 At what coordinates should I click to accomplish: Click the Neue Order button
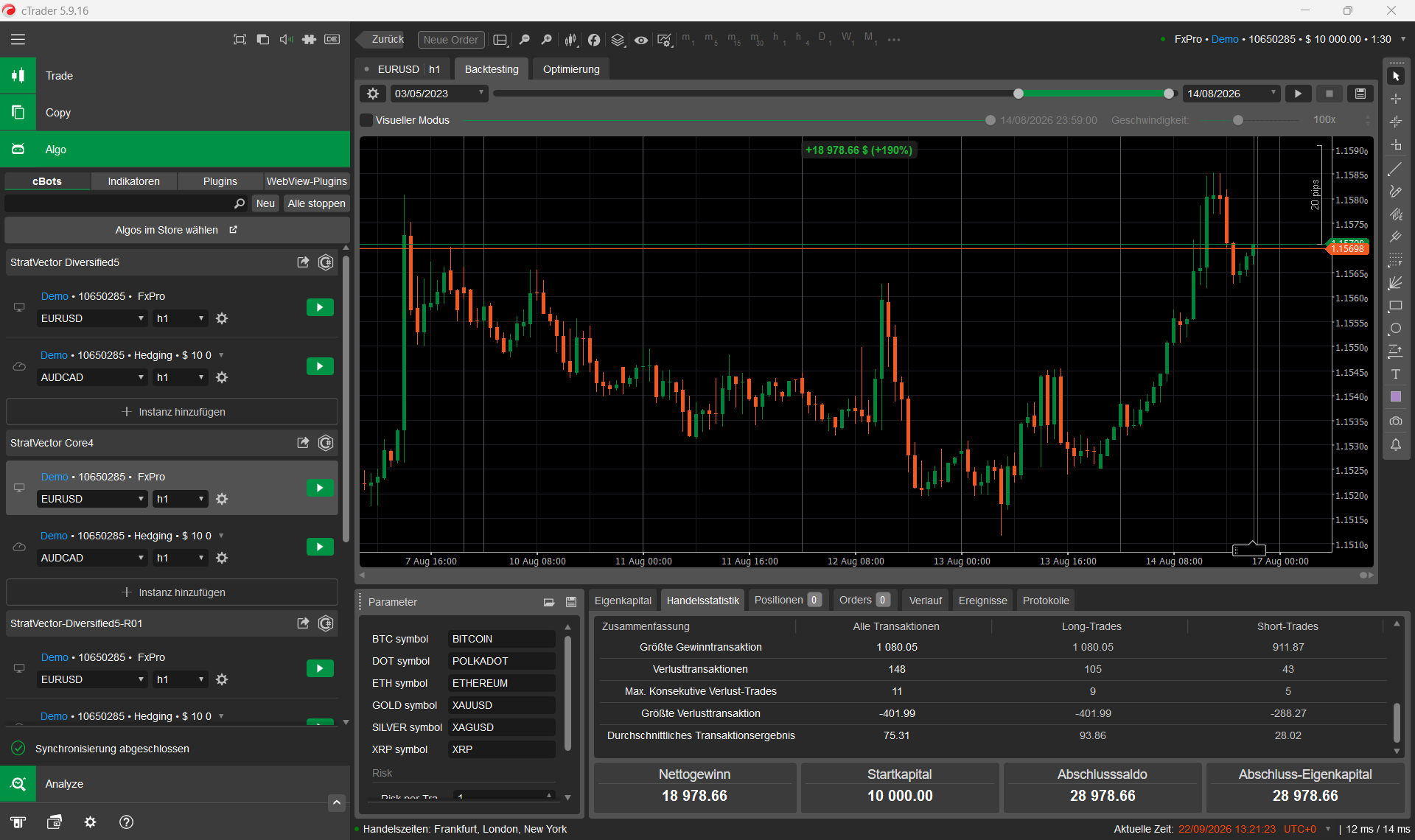(x=451, y=40)
